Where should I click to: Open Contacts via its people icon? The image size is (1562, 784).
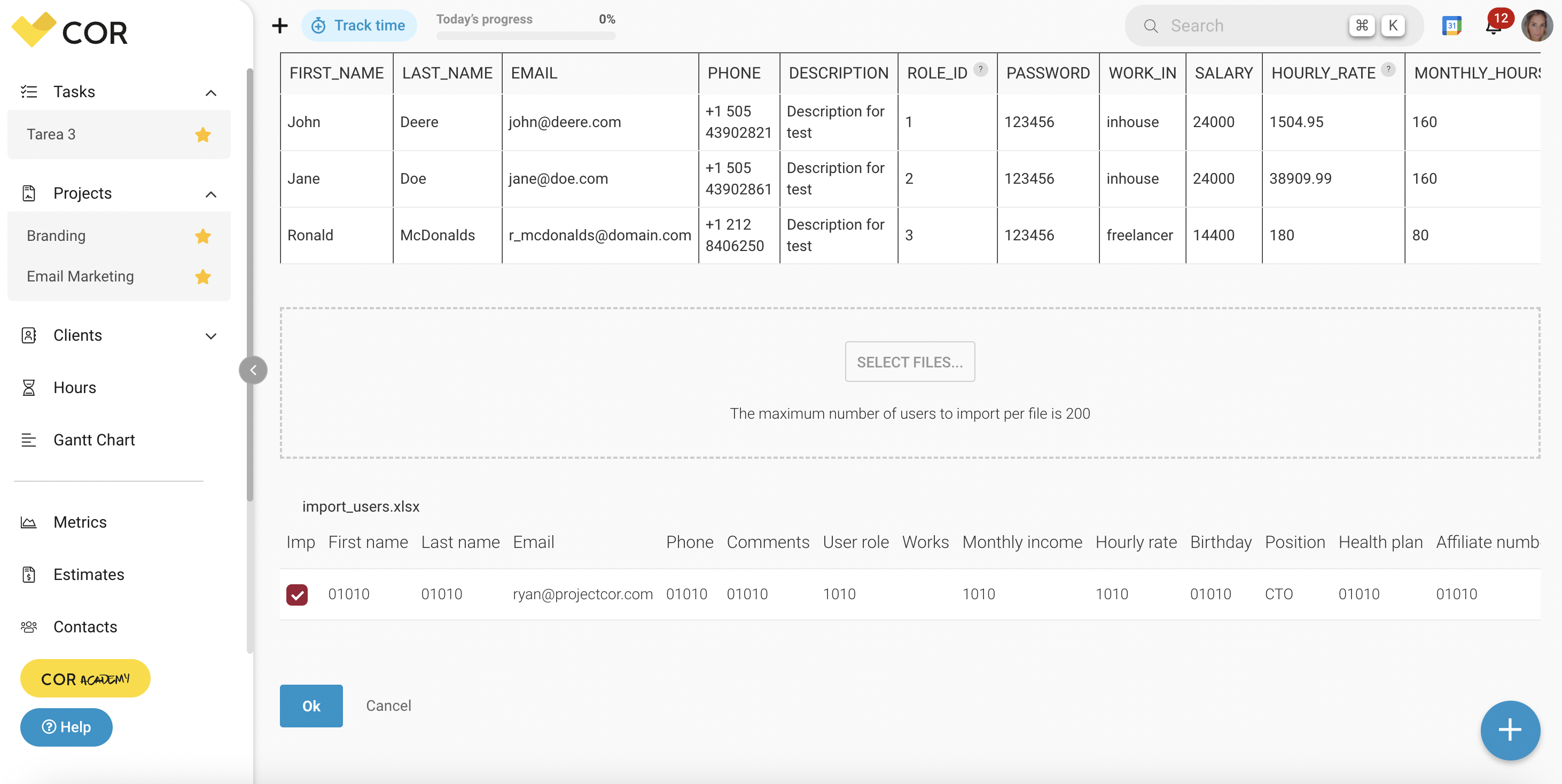(x=29, y=627)
